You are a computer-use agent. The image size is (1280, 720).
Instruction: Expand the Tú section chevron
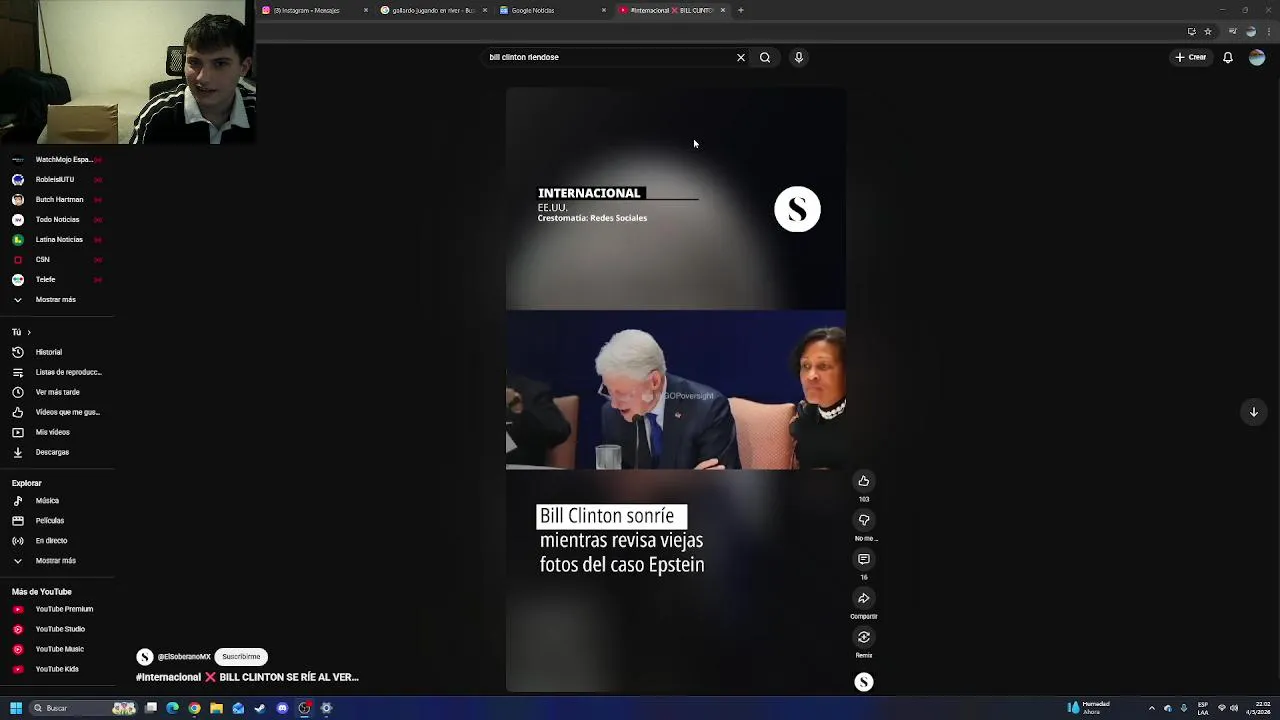tap(29, 332)
